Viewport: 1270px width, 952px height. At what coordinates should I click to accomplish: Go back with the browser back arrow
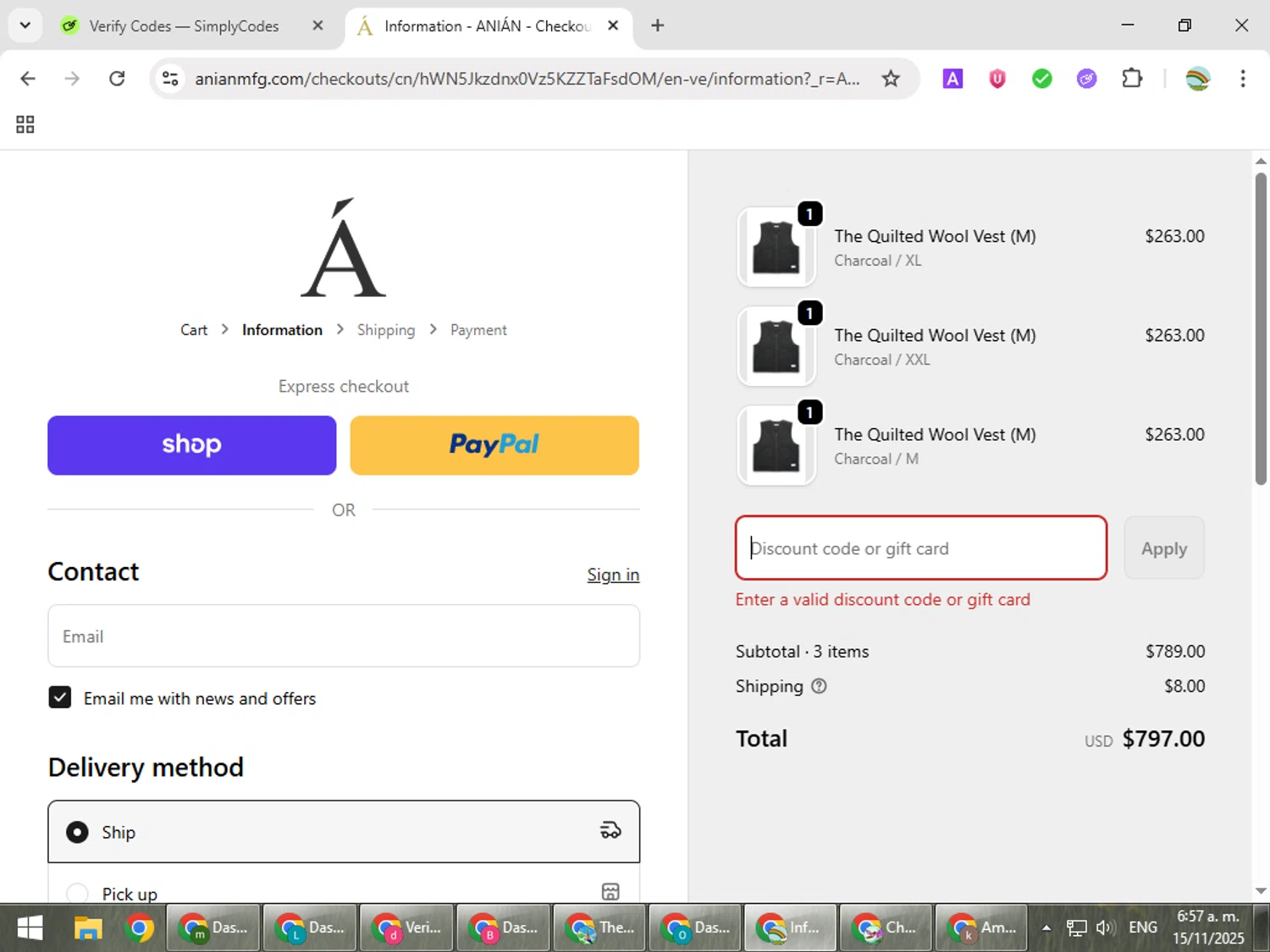28,79
